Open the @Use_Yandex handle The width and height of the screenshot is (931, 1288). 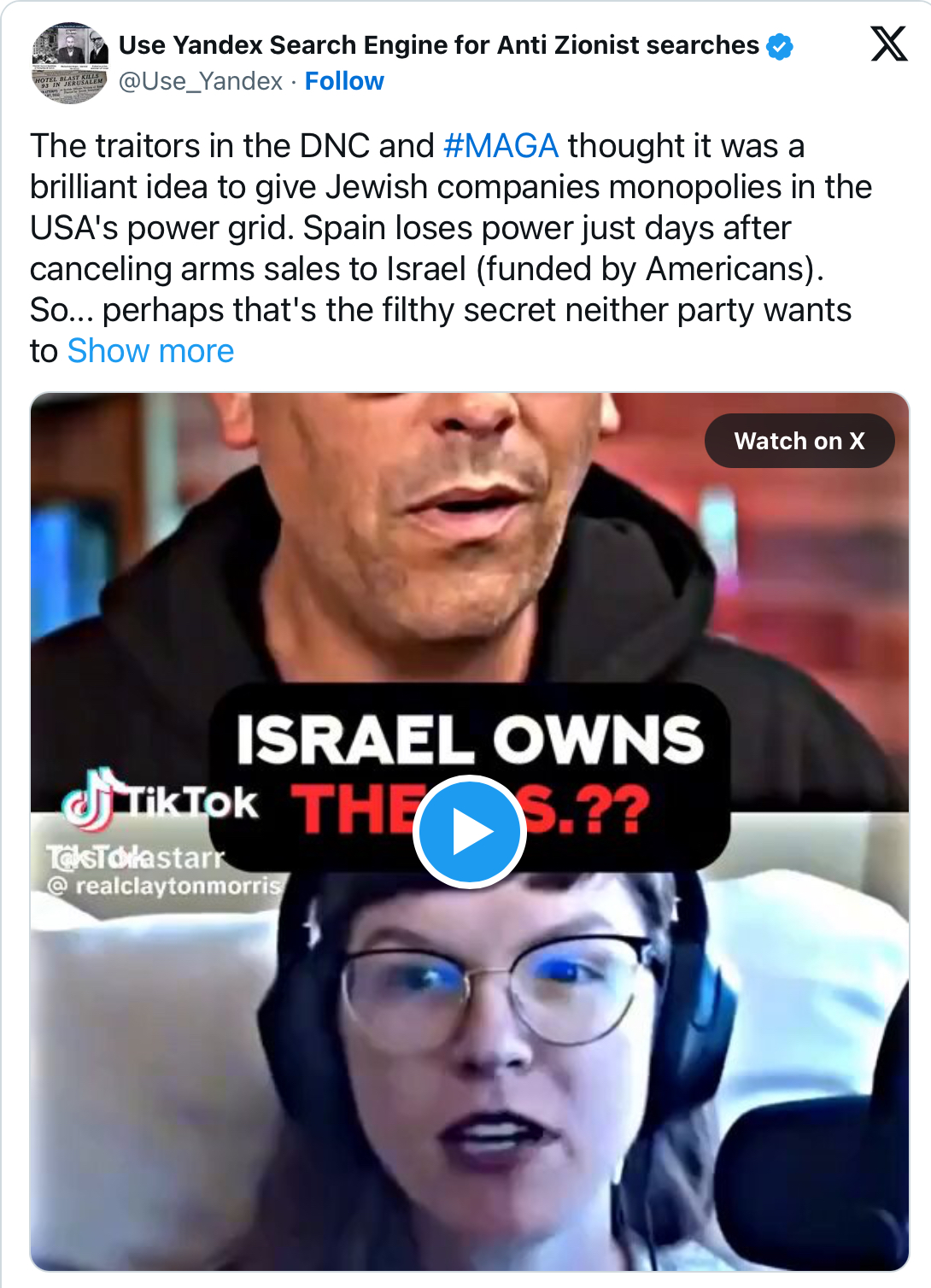(200, 81)
